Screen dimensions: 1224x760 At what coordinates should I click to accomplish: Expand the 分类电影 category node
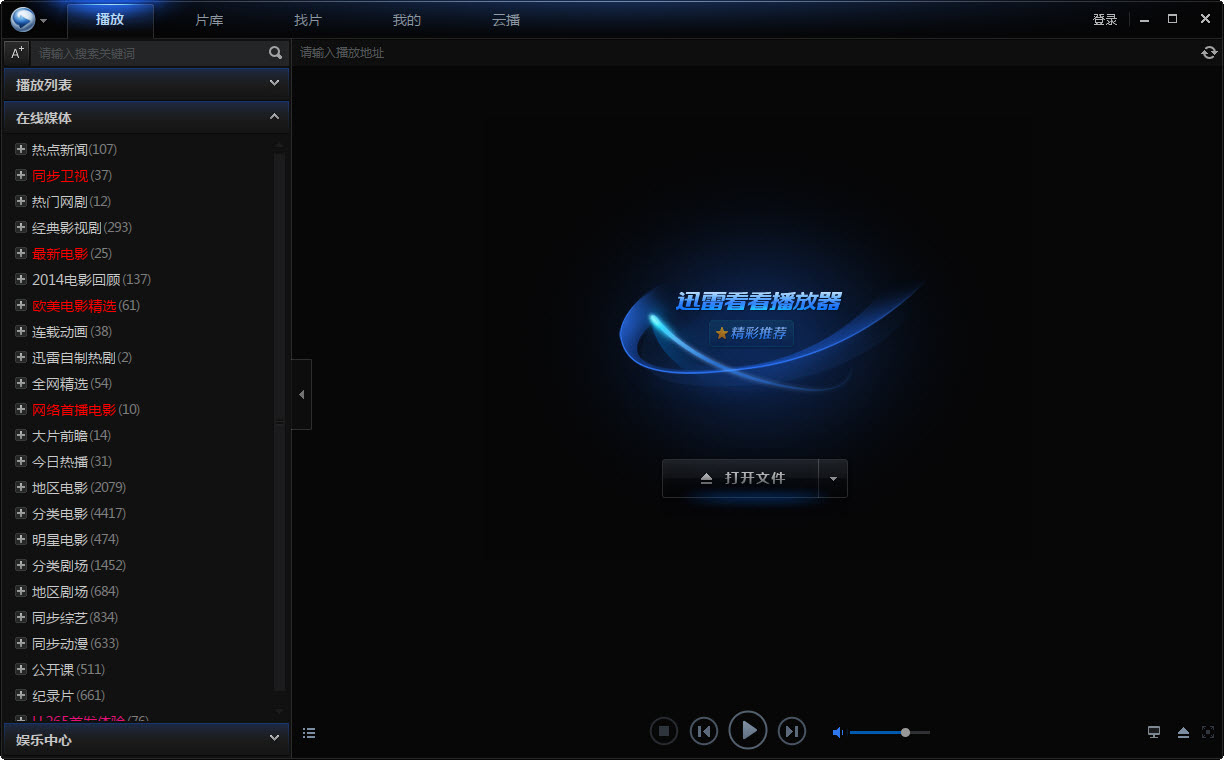20,513
